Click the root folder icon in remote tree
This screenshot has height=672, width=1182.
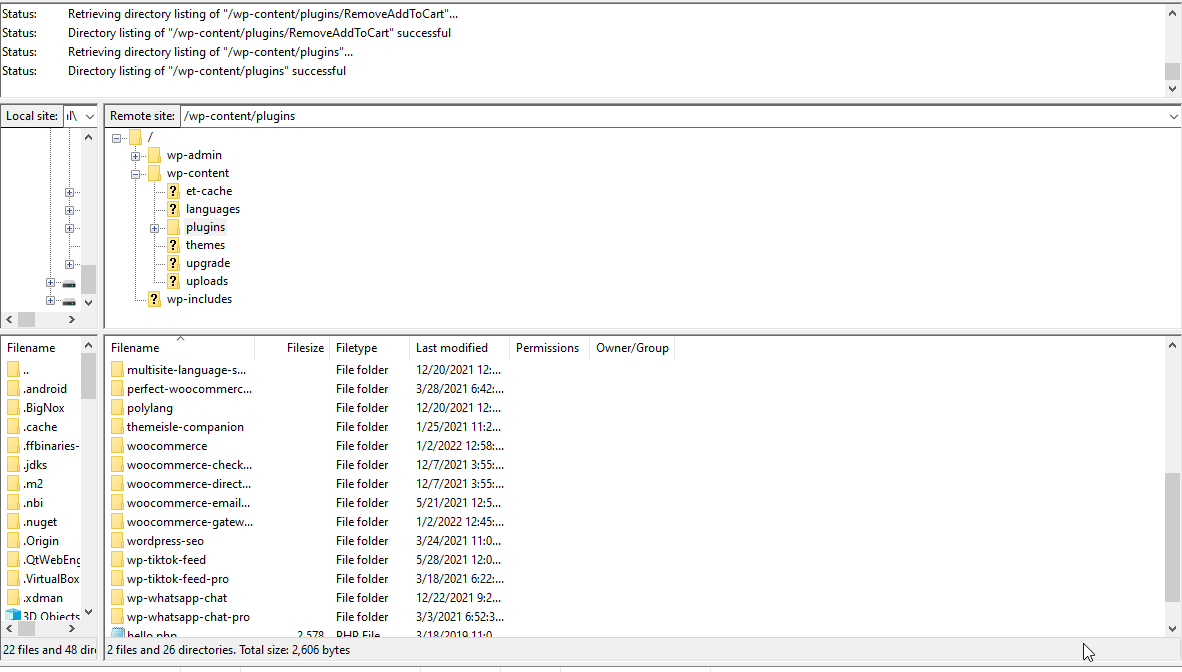pos(135,137)
